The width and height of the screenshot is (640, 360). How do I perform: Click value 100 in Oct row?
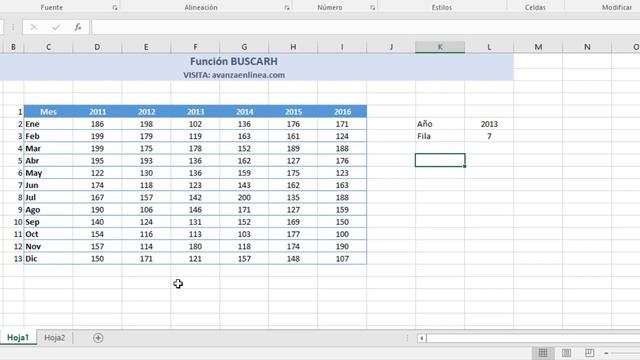pyautogui.click(x=342, y=234)
